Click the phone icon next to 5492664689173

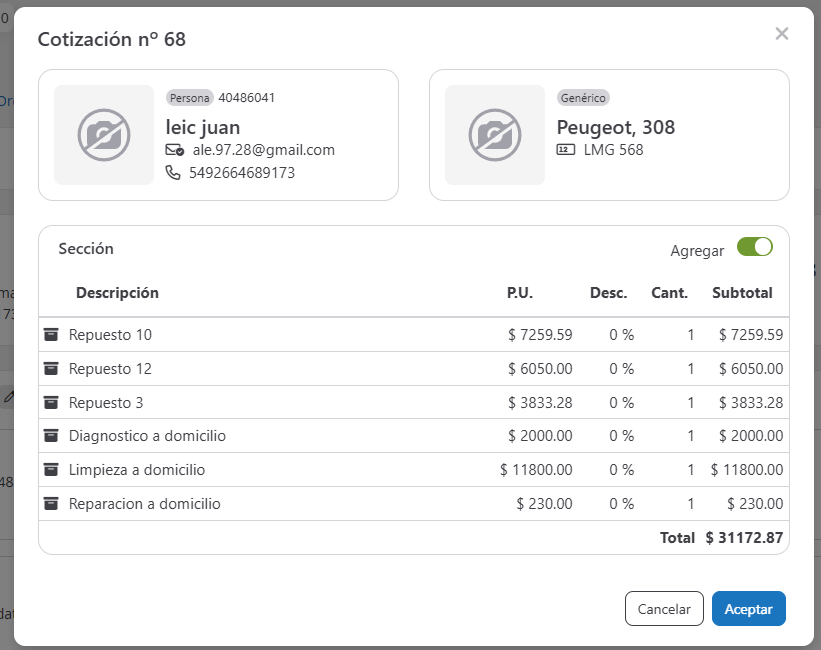[x=174, y=172]
